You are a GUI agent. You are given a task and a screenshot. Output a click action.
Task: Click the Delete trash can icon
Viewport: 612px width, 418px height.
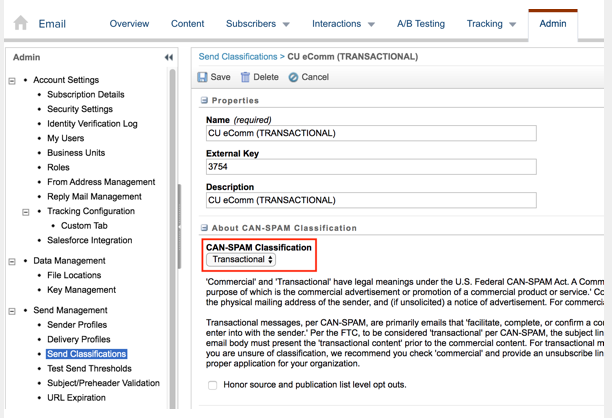(245, 77)
